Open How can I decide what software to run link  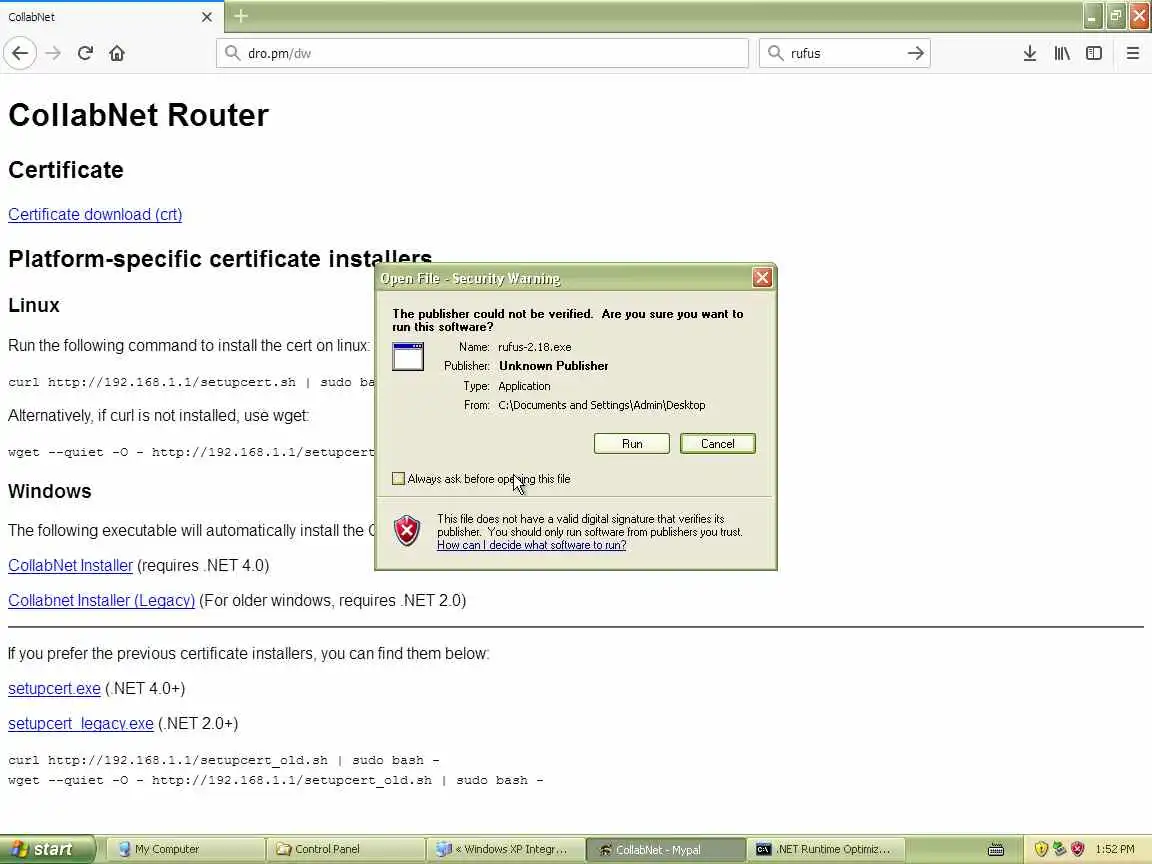point(531,545)
